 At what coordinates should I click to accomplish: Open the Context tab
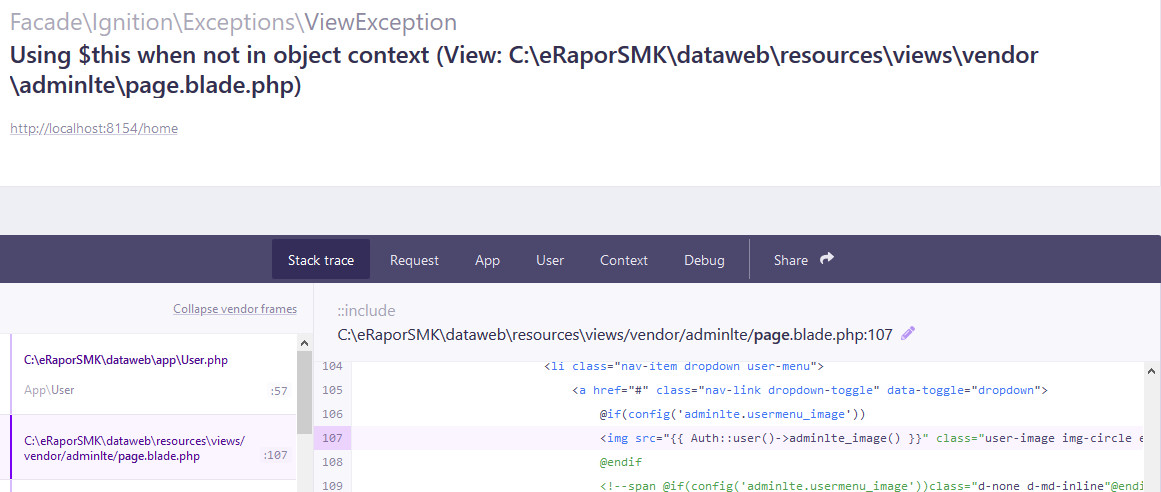(623, 260)
